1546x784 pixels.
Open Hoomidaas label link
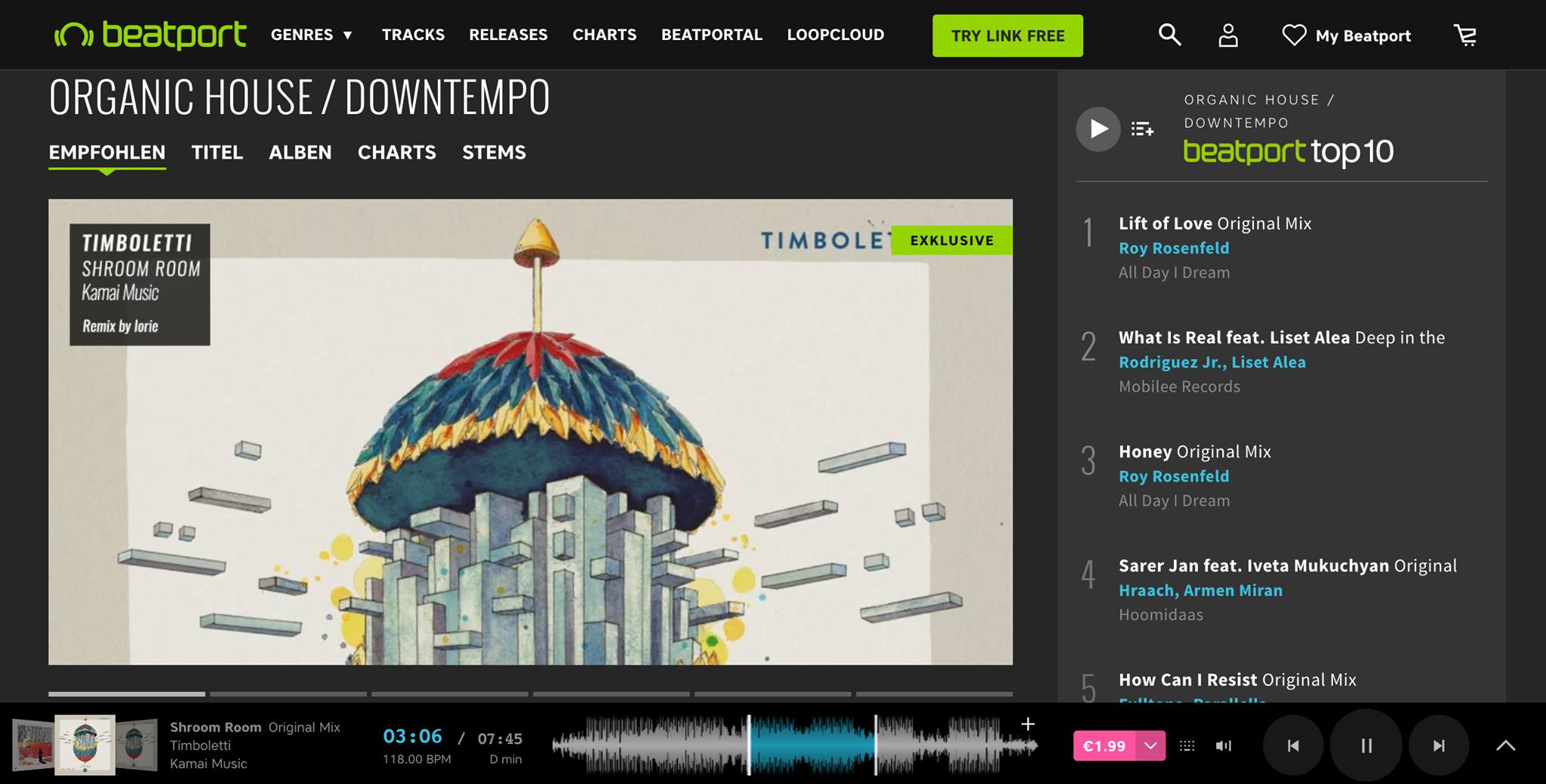pos(1161,614)
